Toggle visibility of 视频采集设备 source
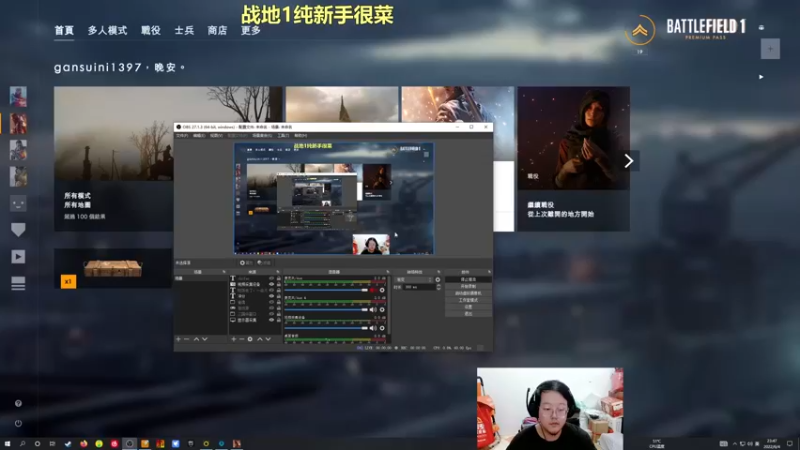 click(271, 284)
